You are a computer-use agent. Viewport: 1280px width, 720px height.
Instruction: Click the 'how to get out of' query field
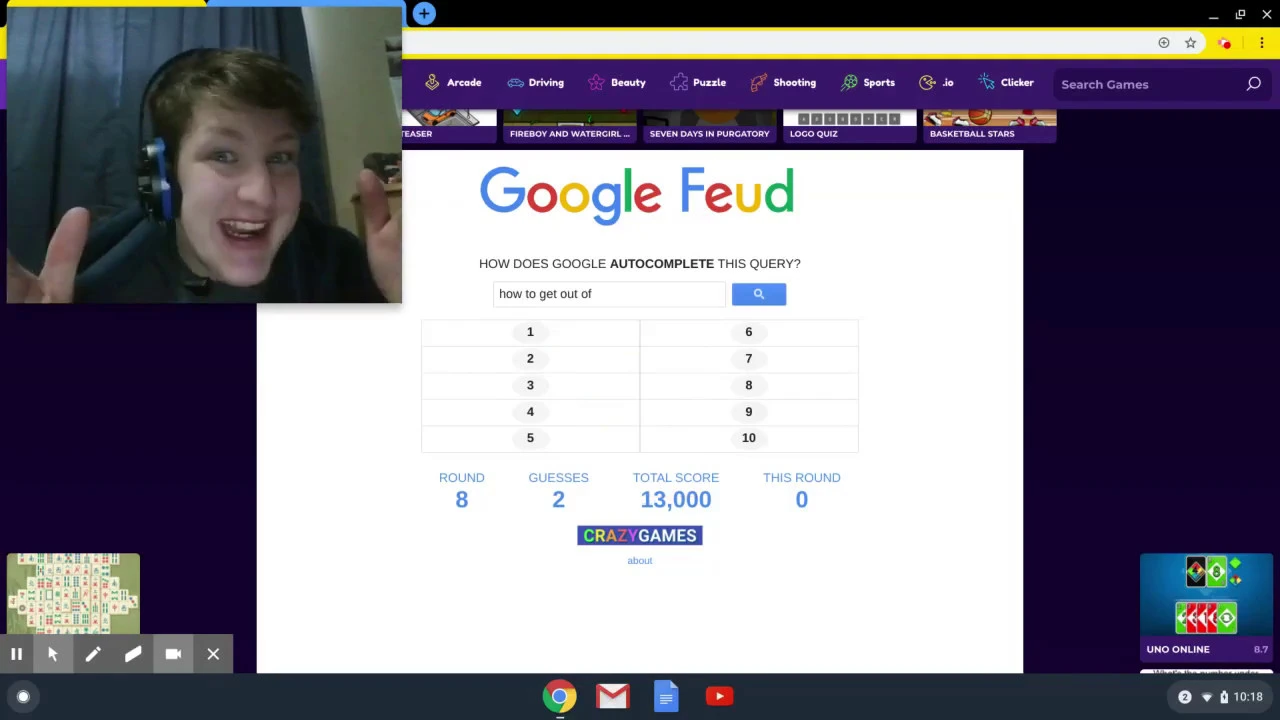click(608, 294)
